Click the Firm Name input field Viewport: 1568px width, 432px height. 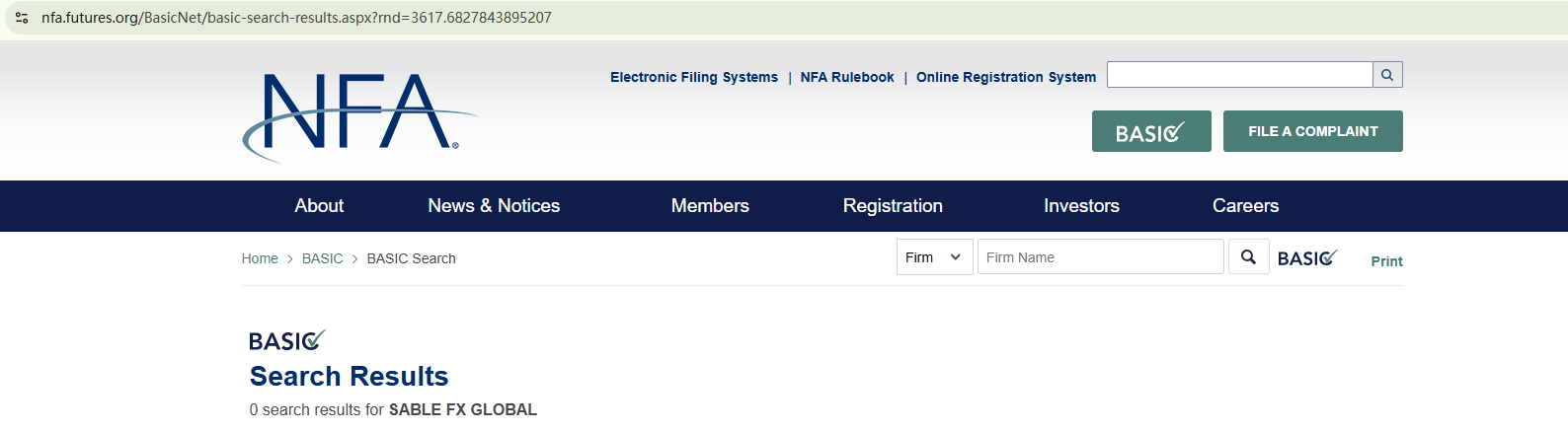point(1100,257)
